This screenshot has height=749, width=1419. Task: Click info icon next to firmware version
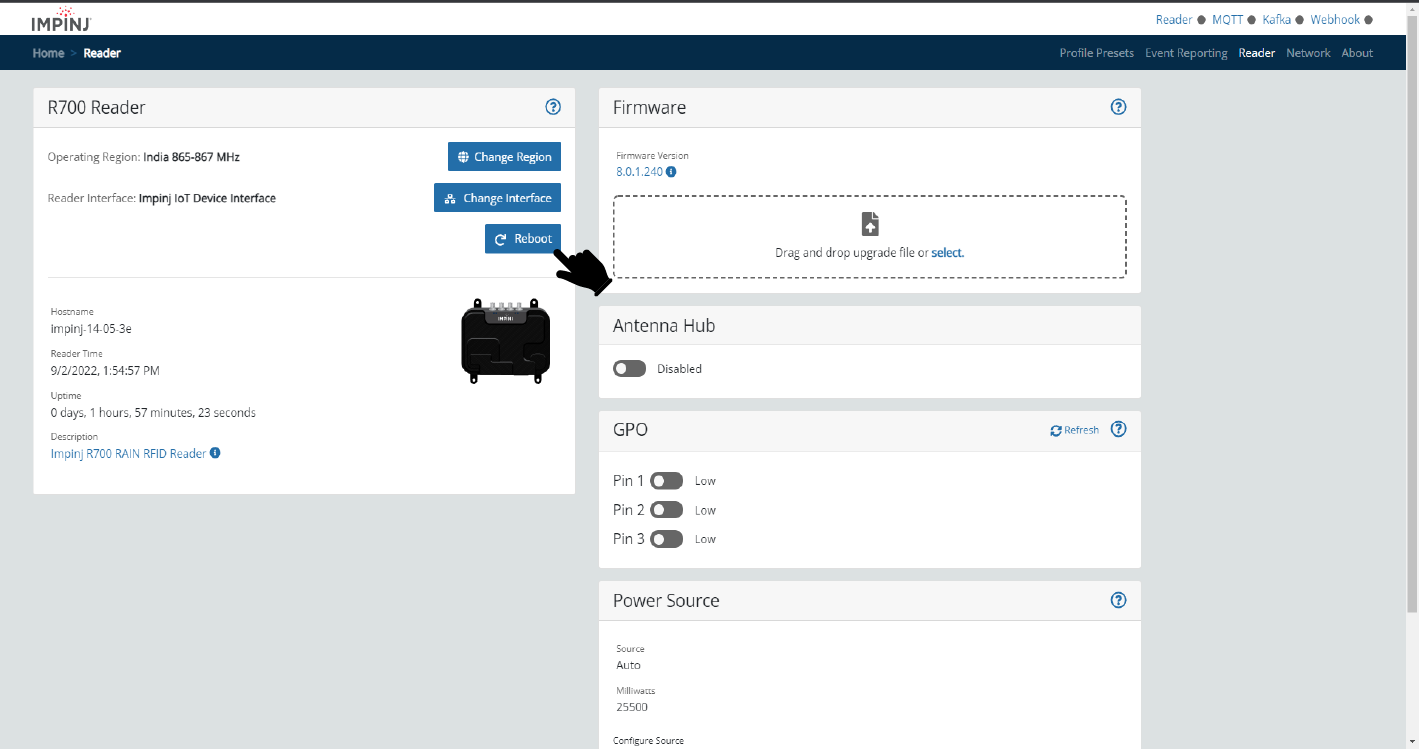[x=671, y=172]
